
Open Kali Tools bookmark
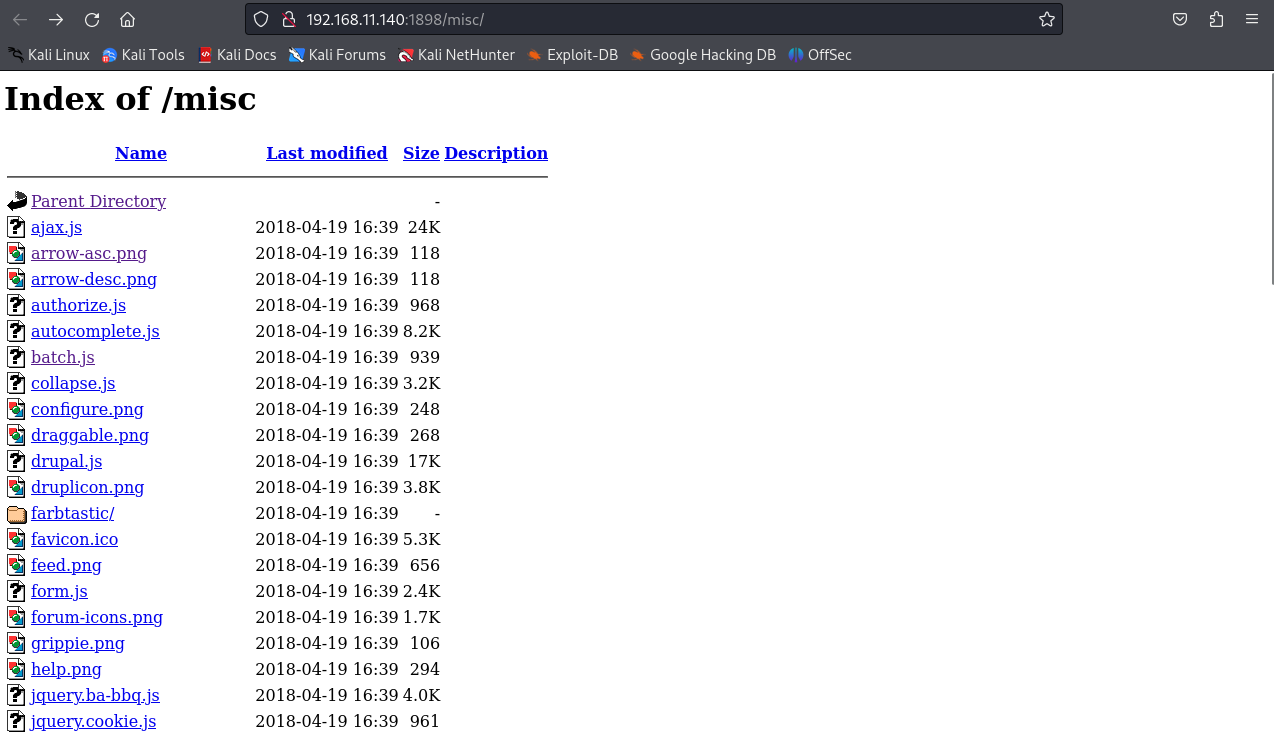tap(143, 55)
